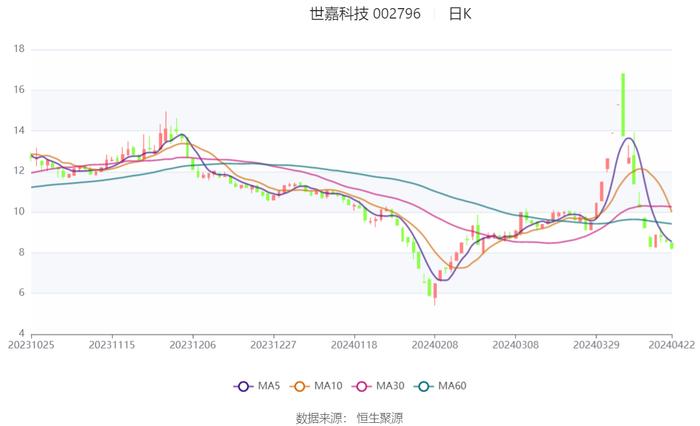The width and height of the screenshot is (700, 426).
Task: Click the 数据来源 label text
Action: [x=319, y=418]
